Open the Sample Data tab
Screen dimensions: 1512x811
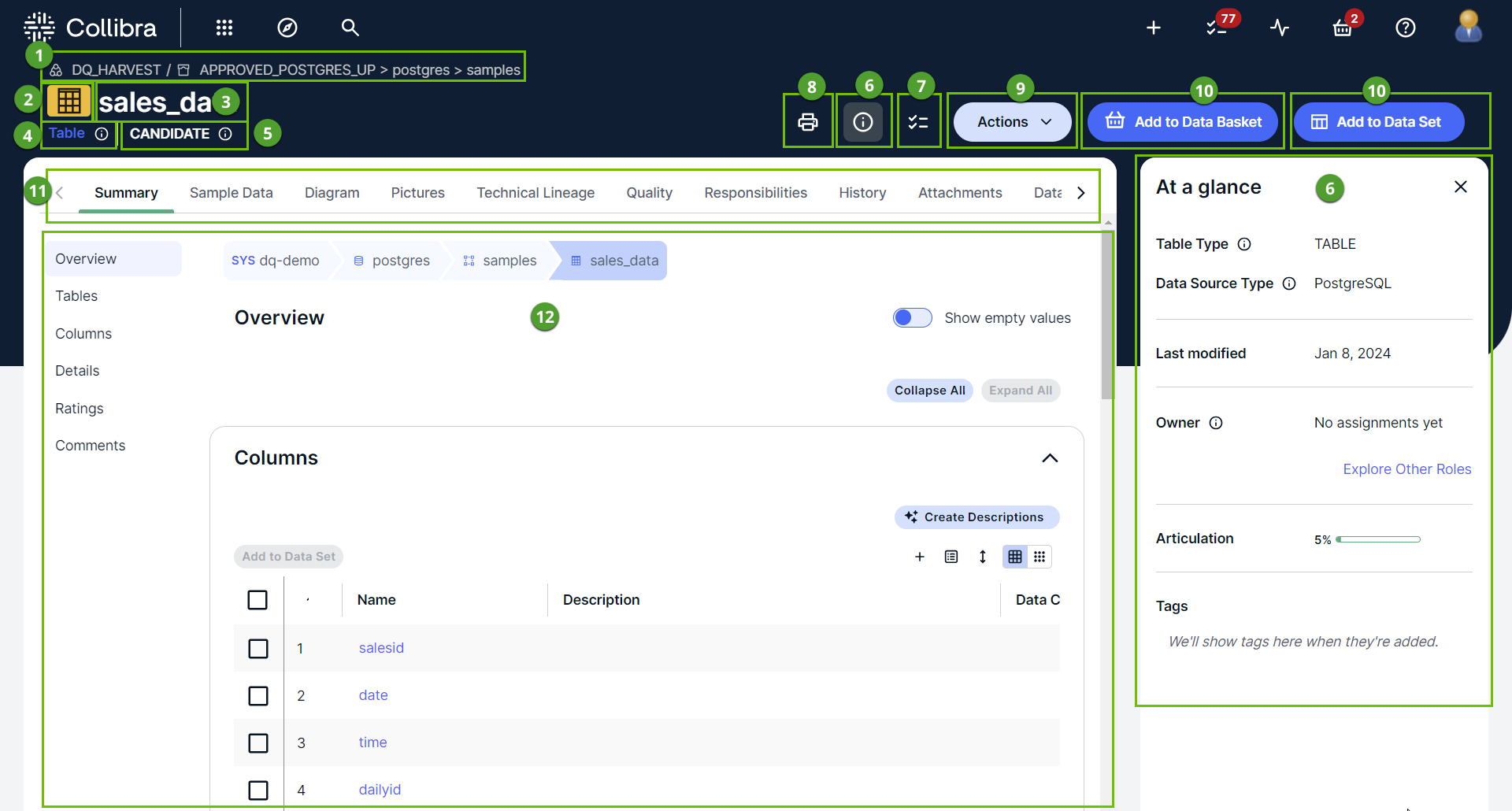point(231,193)
